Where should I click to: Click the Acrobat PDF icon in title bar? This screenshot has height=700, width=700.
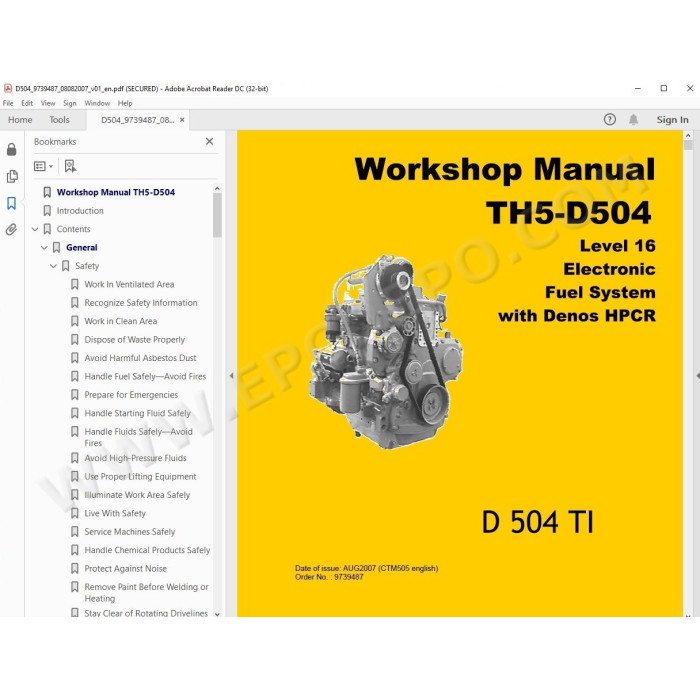coord(8,88)
